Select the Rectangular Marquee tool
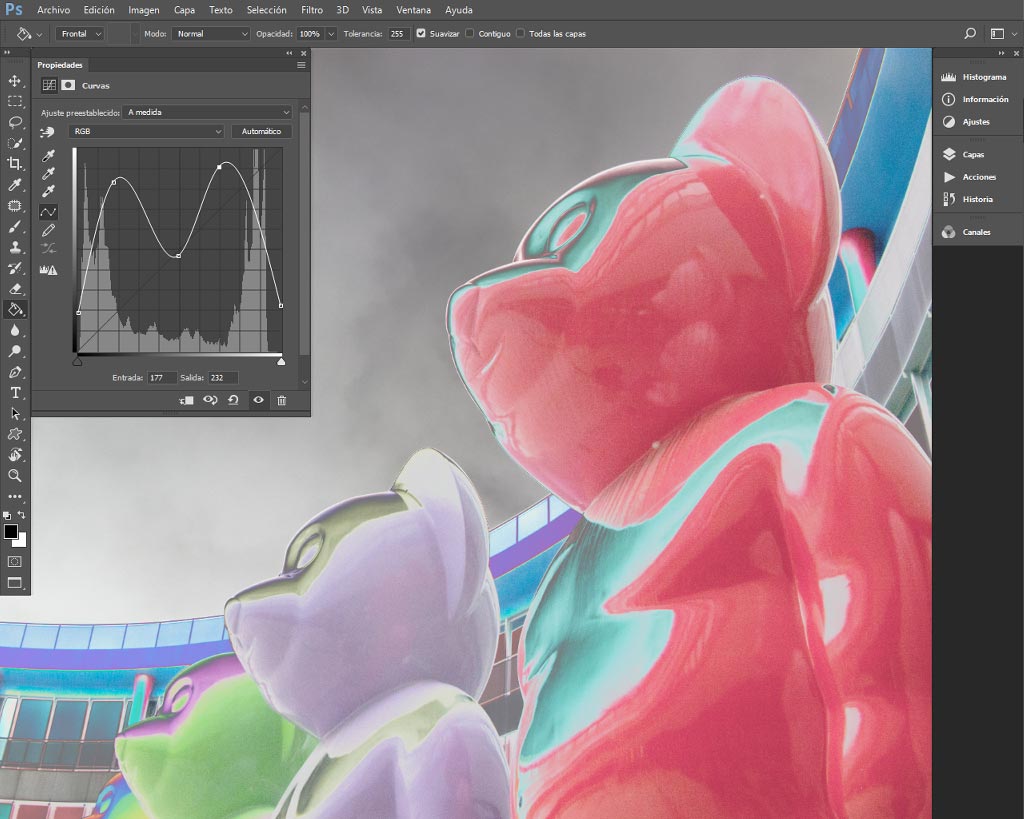Image resolution: width=1024 pixels, height=819 pixels. pos(14,101)
